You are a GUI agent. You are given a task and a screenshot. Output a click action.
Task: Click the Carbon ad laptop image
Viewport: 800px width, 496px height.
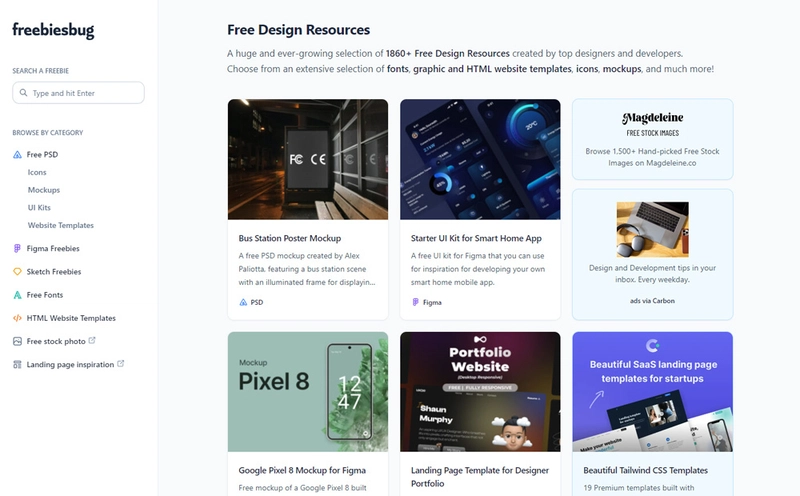(653, 230)
